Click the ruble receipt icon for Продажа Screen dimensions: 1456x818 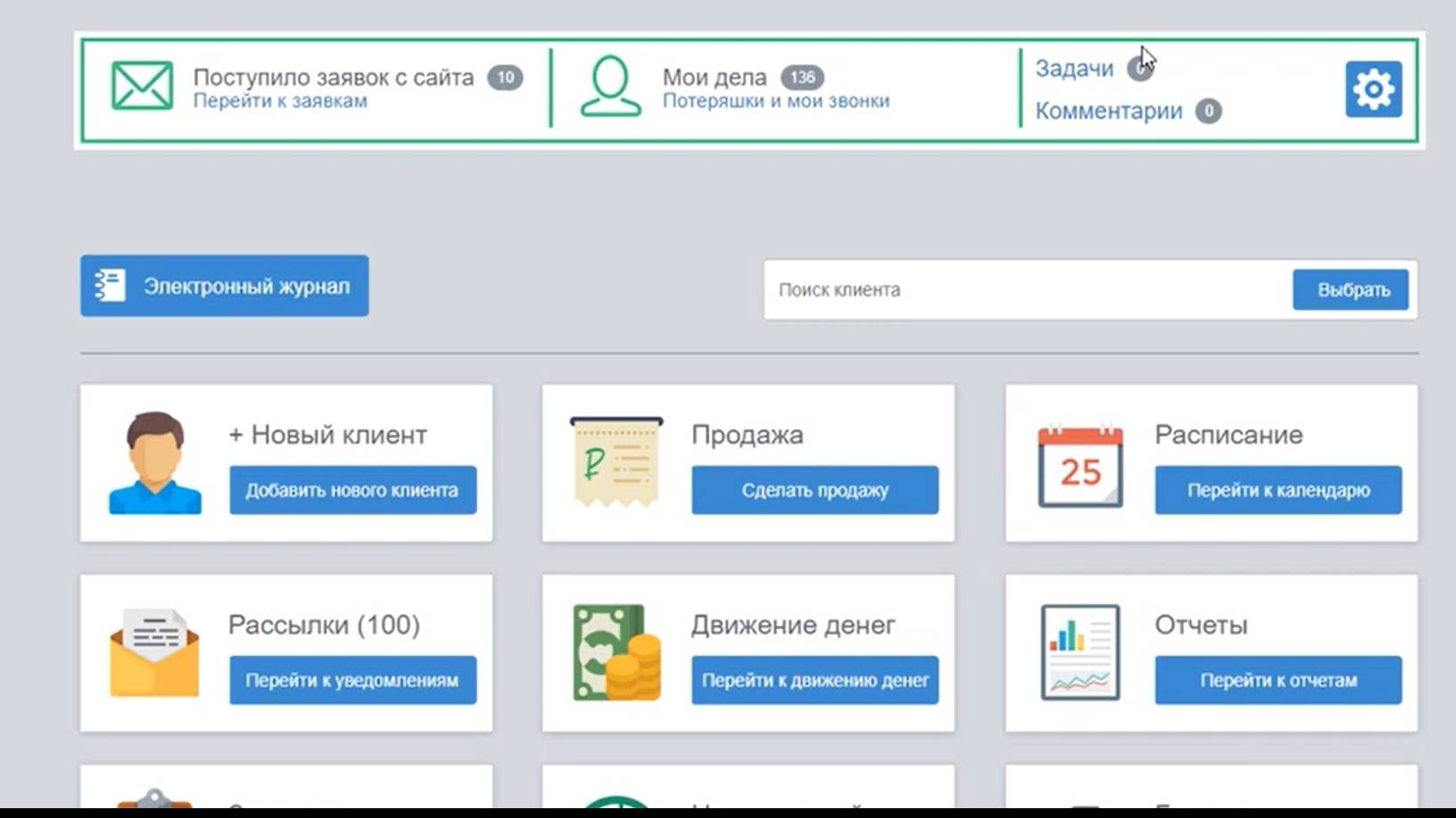click(x=615, y=462)
